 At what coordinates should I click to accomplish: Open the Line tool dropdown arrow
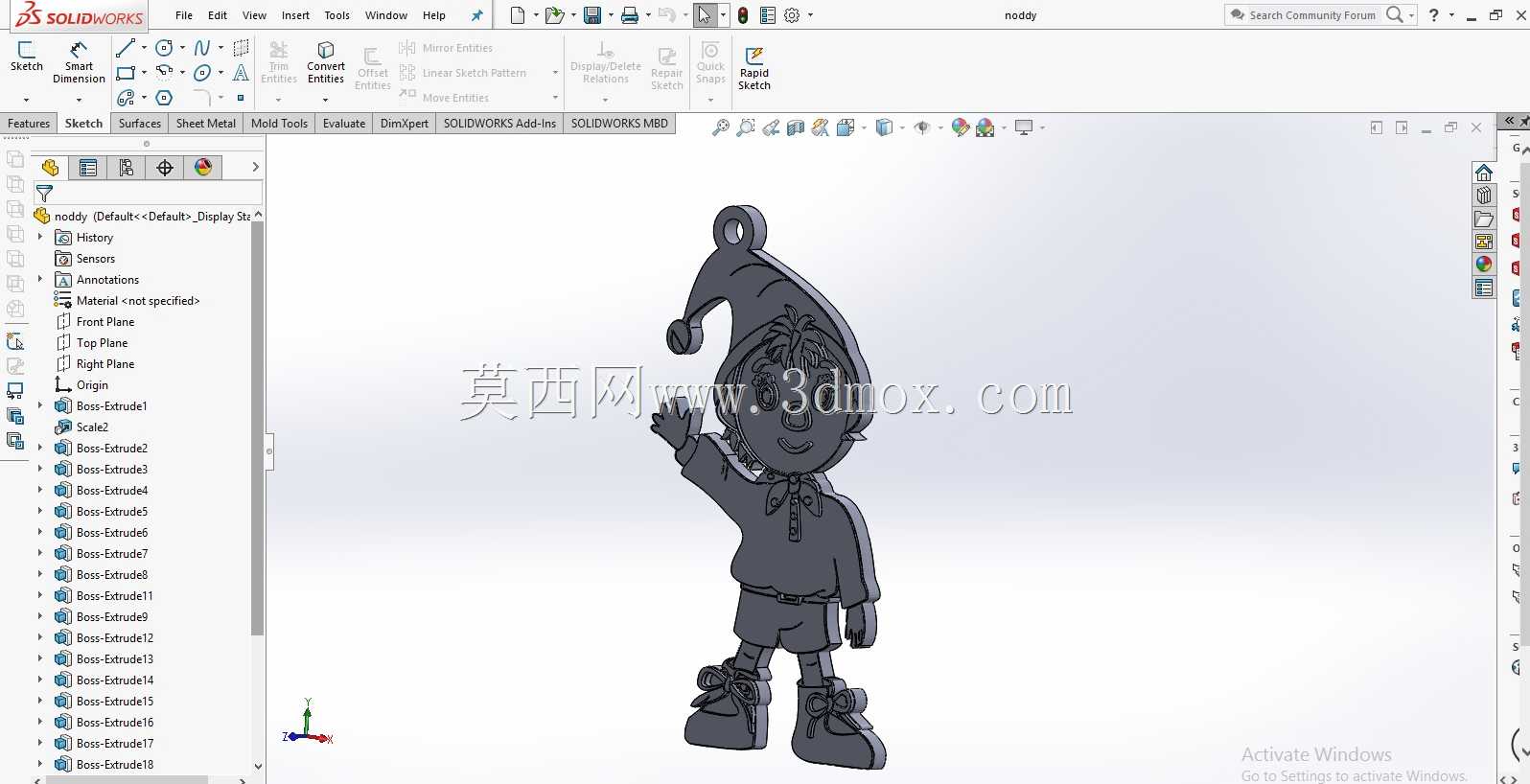[144, 47]
